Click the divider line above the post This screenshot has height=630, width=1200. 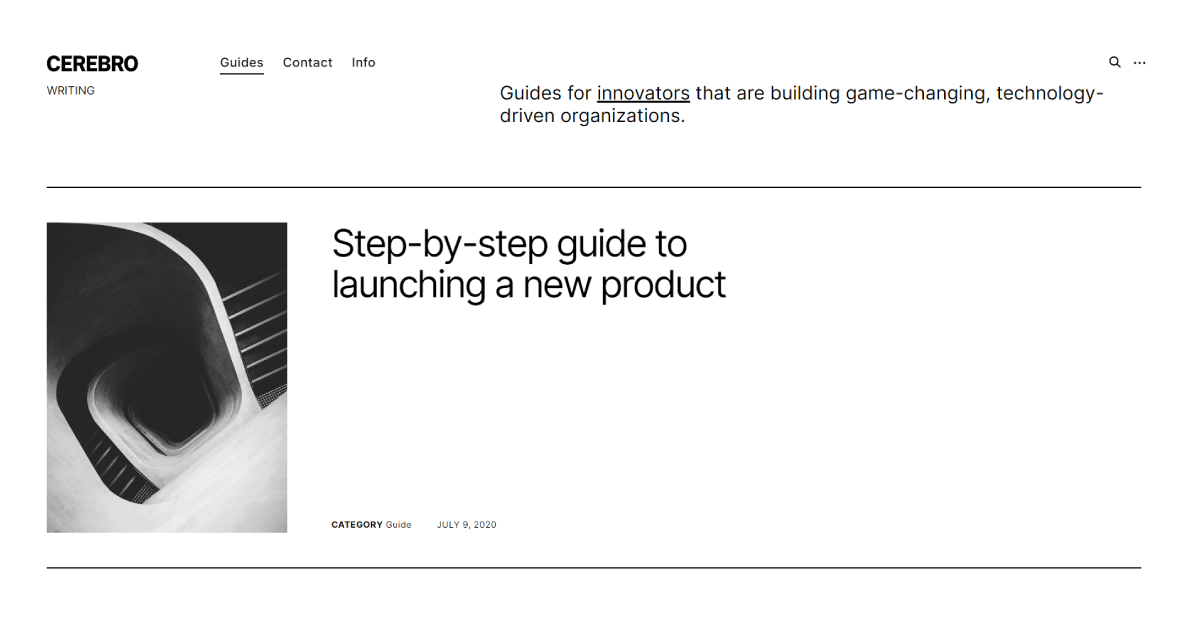click(593, 187)
